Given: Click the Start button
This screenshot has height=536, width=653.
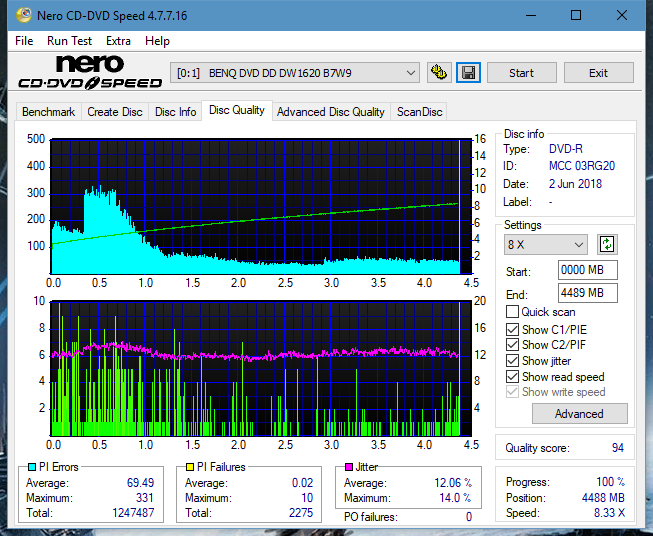Looking at the screenshot, I should point(521,73).
